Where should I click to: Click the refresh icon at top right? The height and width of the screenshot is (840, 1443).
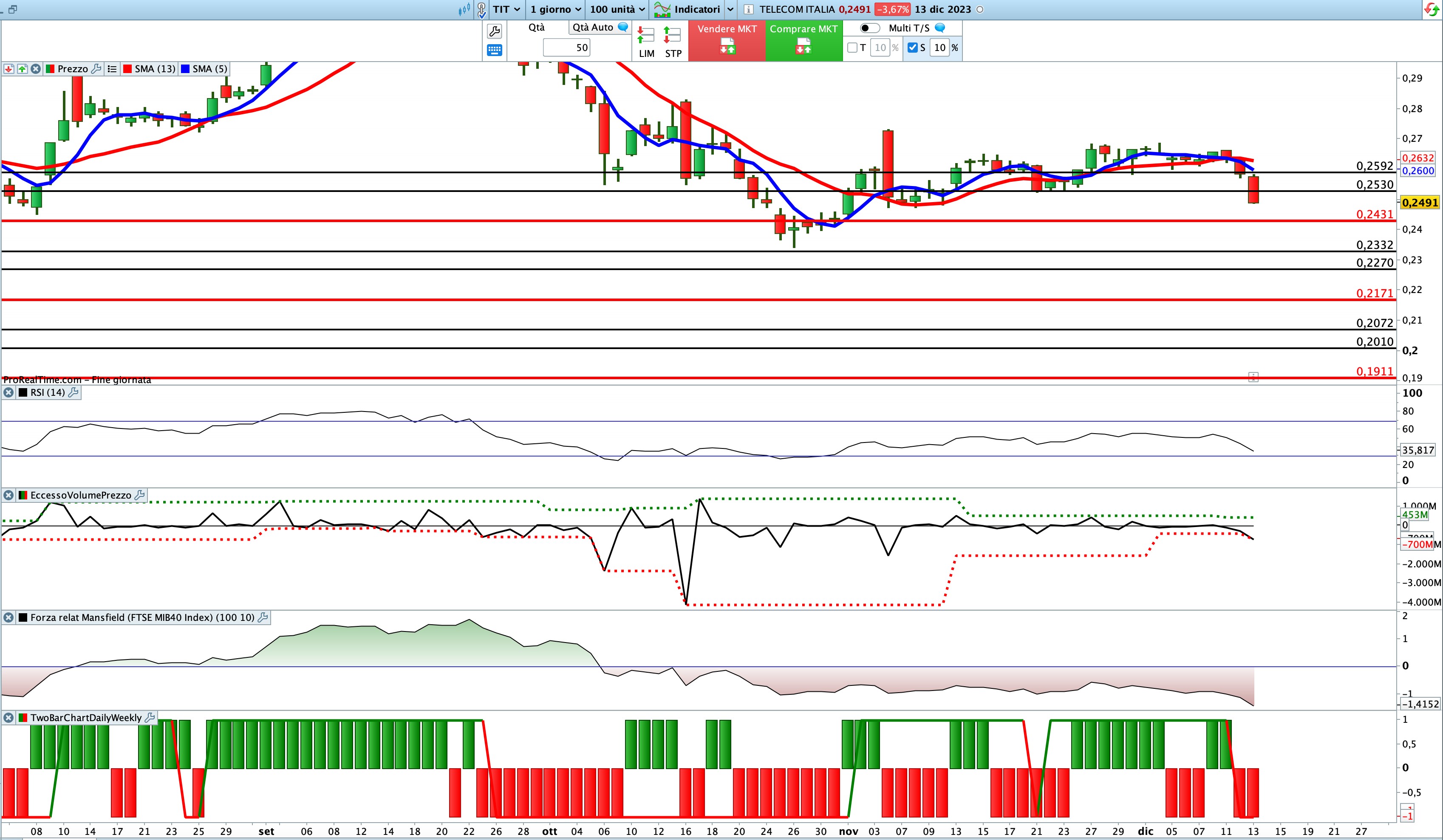(1431, 10)
